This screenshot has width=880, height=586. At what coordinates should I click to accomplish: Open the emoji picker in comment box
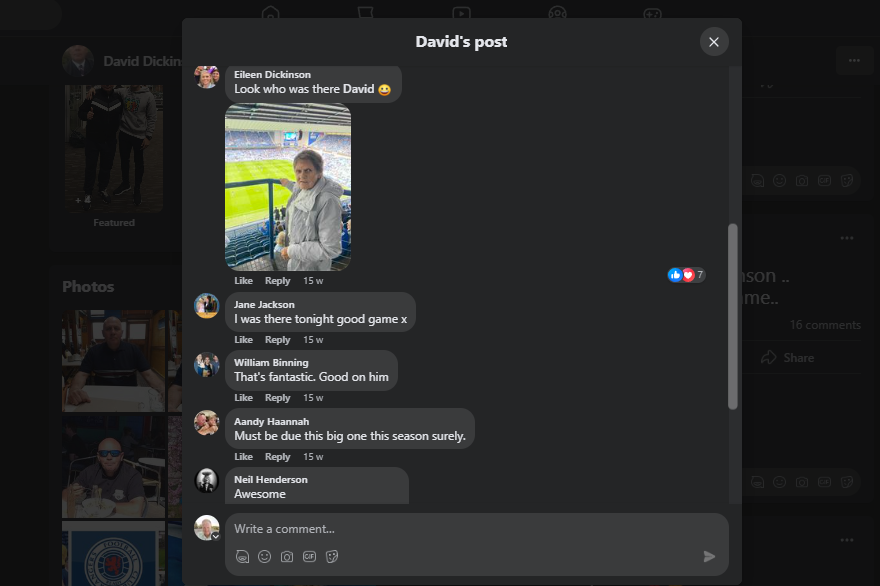click(x=264, y=556)
